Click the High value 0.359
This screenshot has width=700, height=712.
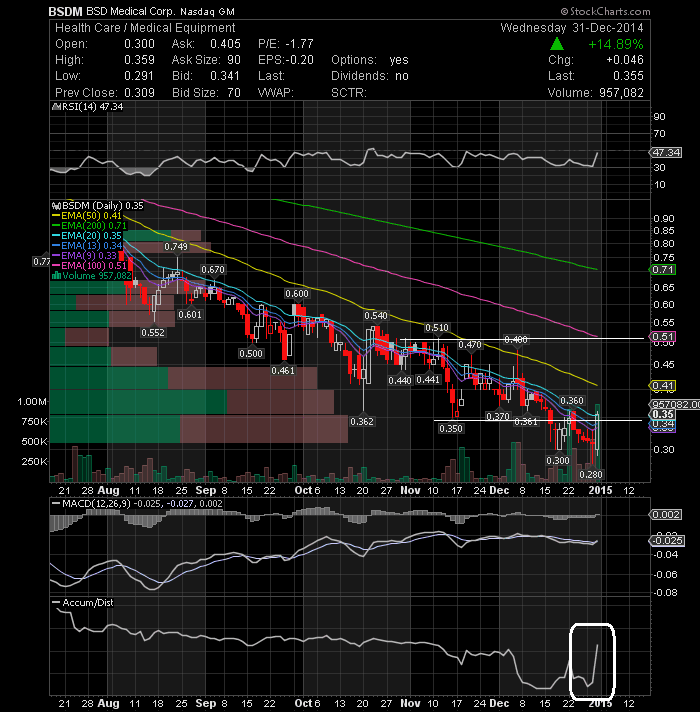click(x=139, y=60)
